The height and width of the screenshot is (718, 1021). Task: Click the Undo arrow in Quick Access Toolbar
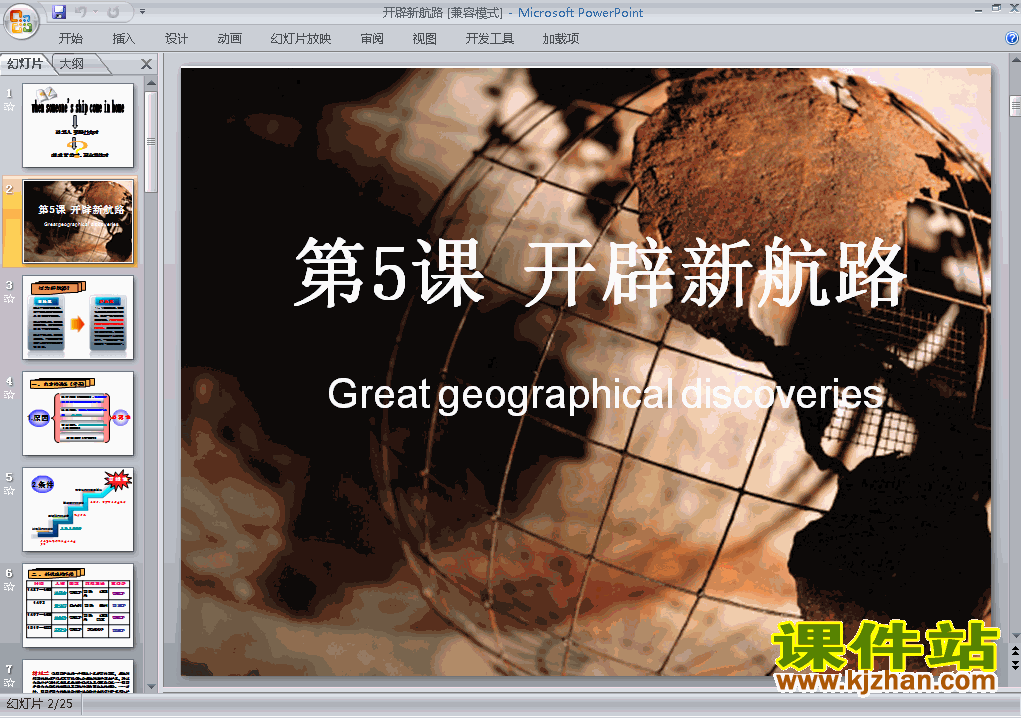[x=80, y=12]
